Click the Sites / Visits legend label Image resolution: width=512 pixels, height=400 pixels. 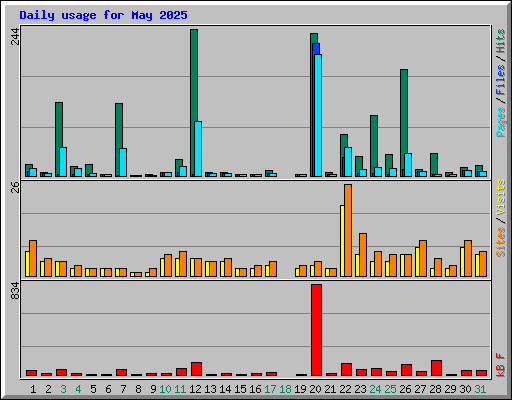click(500, 218)
